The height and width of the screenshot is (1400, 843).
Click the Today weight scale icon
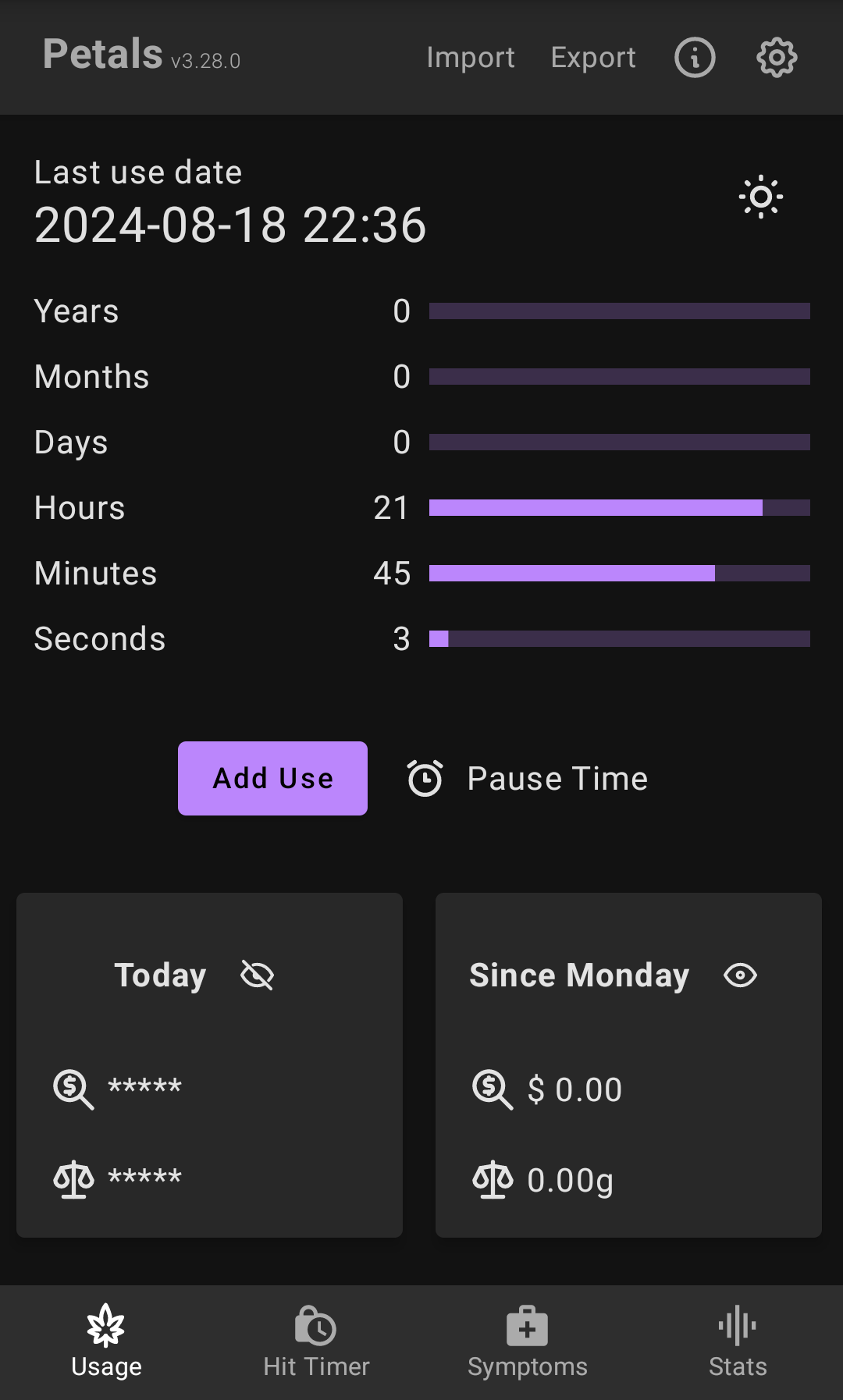click(73, 1178)
